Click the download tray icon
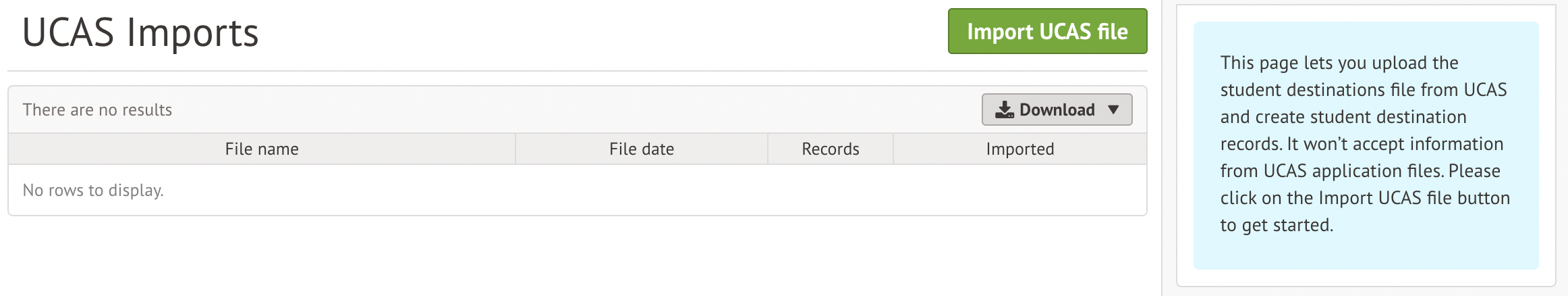This screenshot has width=1568, height=296. coord(1005,109)
